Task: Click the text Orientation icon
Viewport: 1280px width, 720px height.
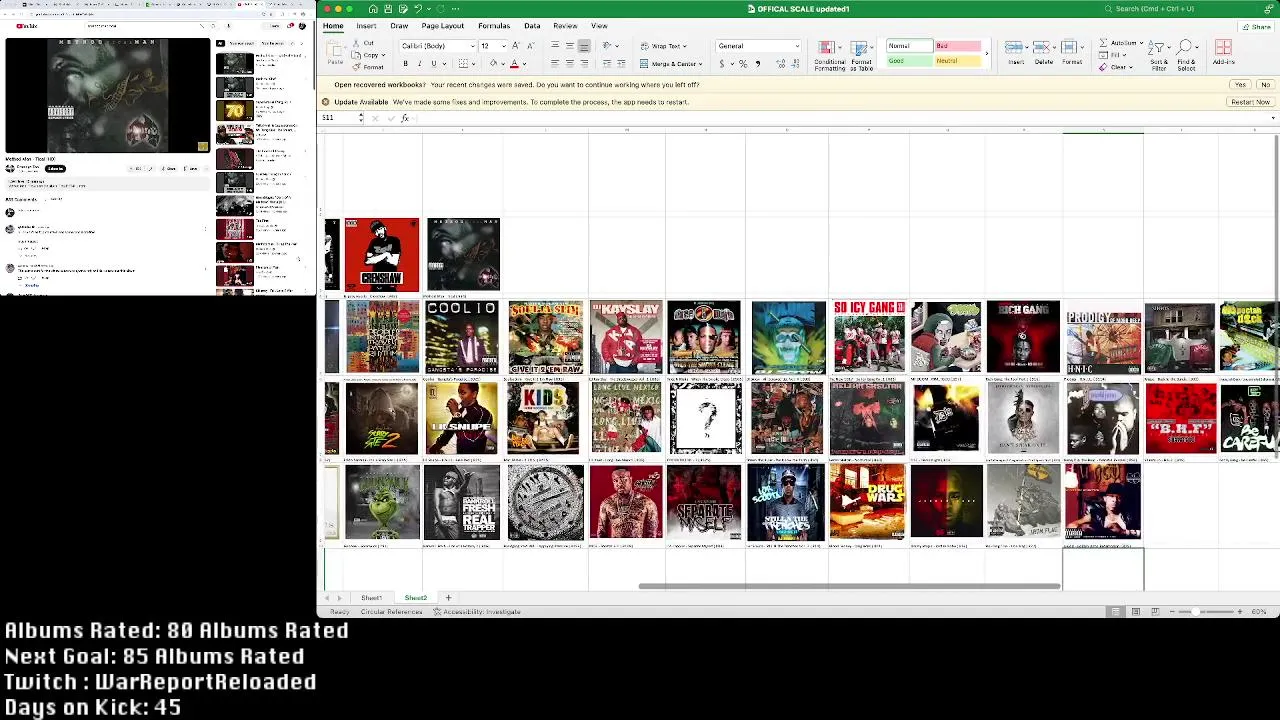Action: [x=607, y=46]
